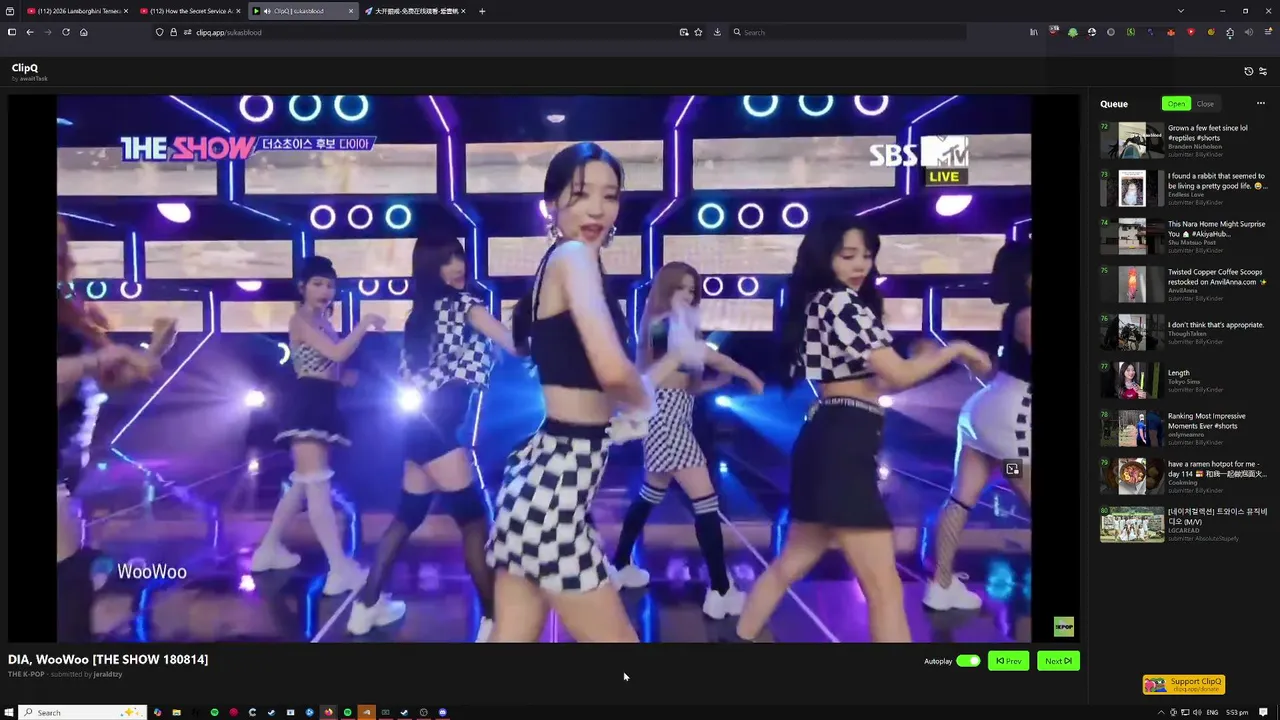Click the site padlock icon

(173, 32)
